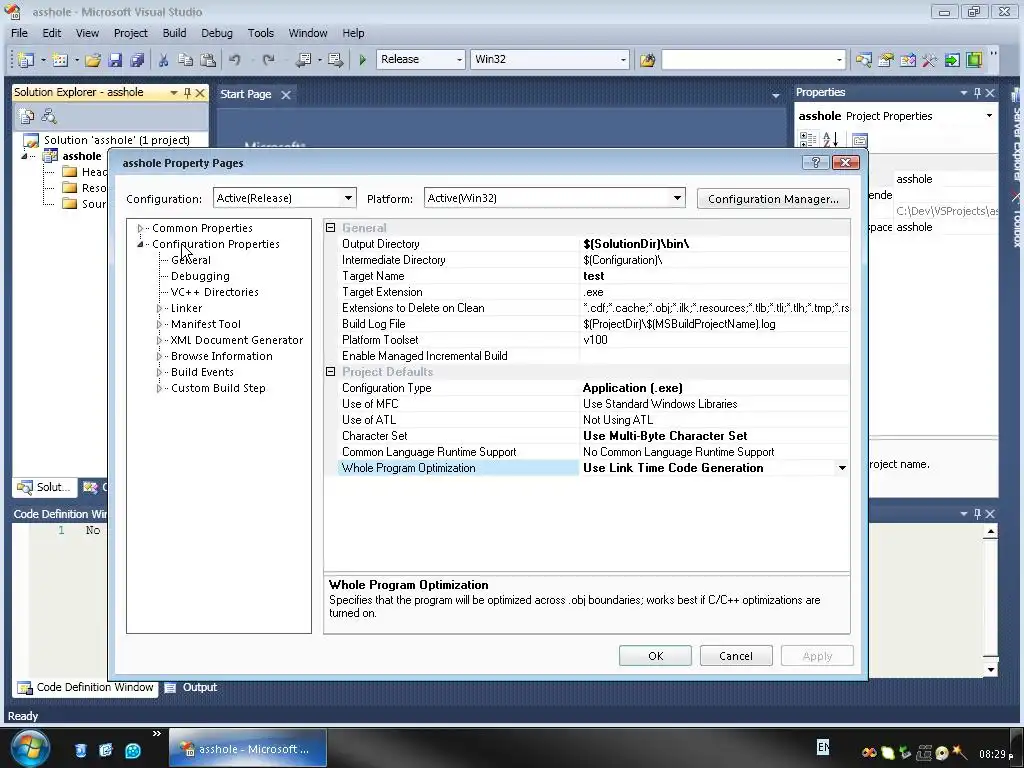Open the File menu
Image resolution: width=1024 pixels, height=768 pixels.
click(x=19, y=33)
